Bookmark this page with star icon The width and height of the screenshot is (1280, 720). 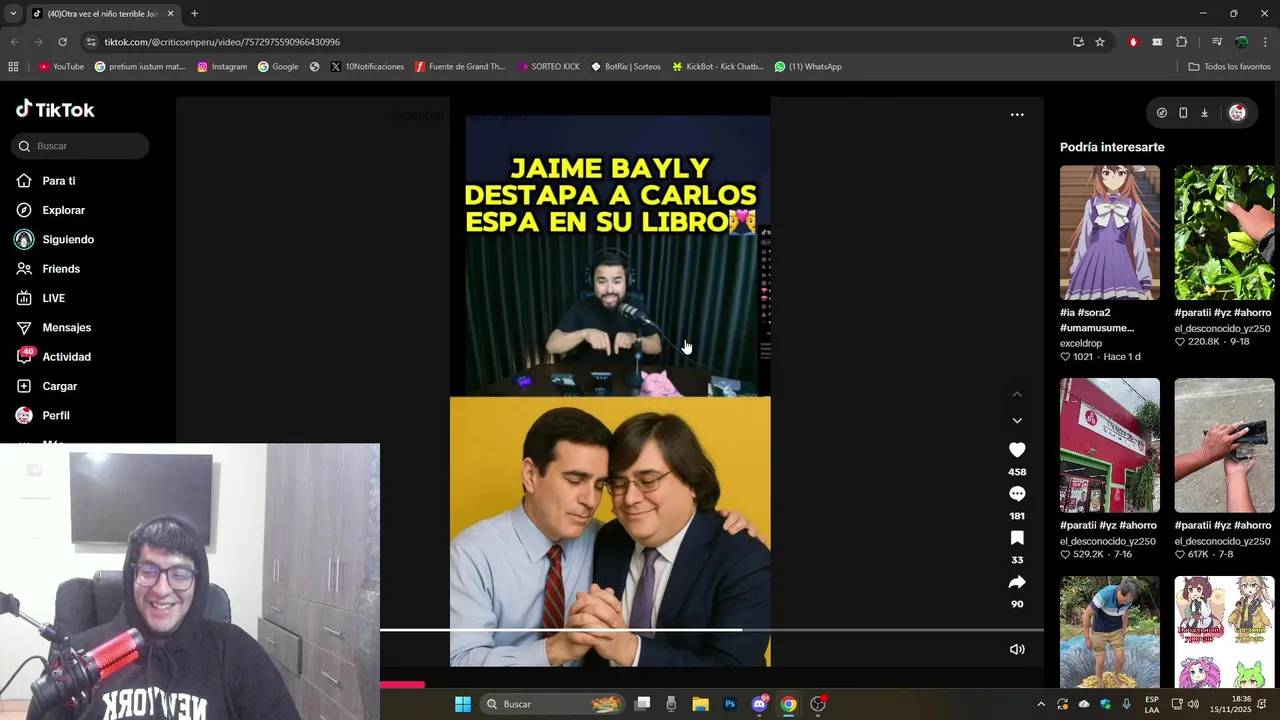tap(1100, 42)
